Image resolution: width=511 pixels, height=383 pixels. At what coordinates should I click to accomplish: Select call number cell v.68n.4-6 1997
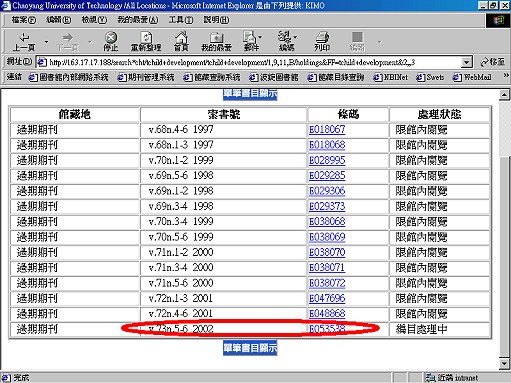pyautogui.click(x=223, y=130)
